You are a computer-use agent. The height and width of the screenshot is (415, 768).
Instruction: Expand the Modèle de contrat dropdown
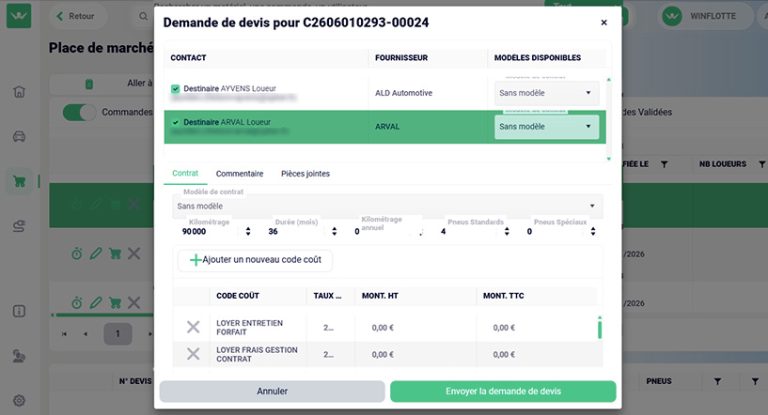coord(387,206)
